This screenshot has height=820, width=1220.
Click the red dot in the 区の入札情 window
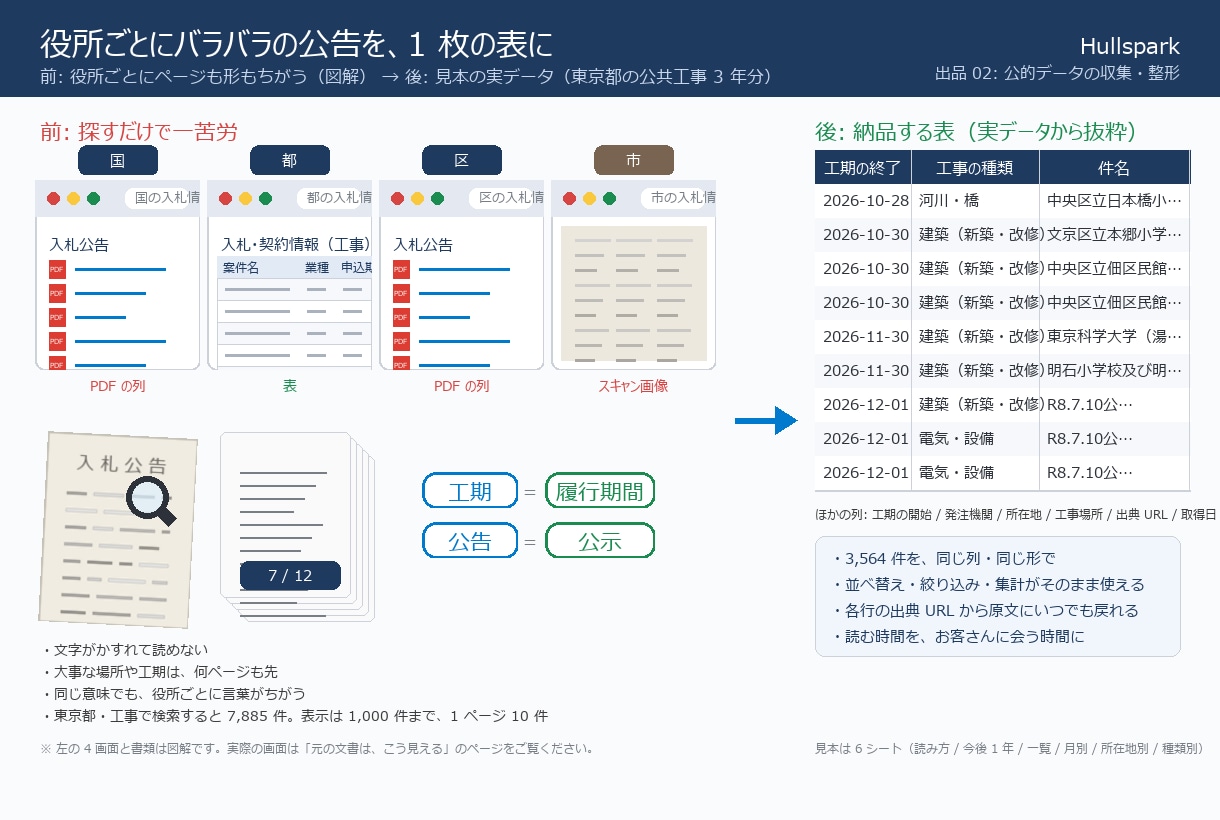pos(398,199)
